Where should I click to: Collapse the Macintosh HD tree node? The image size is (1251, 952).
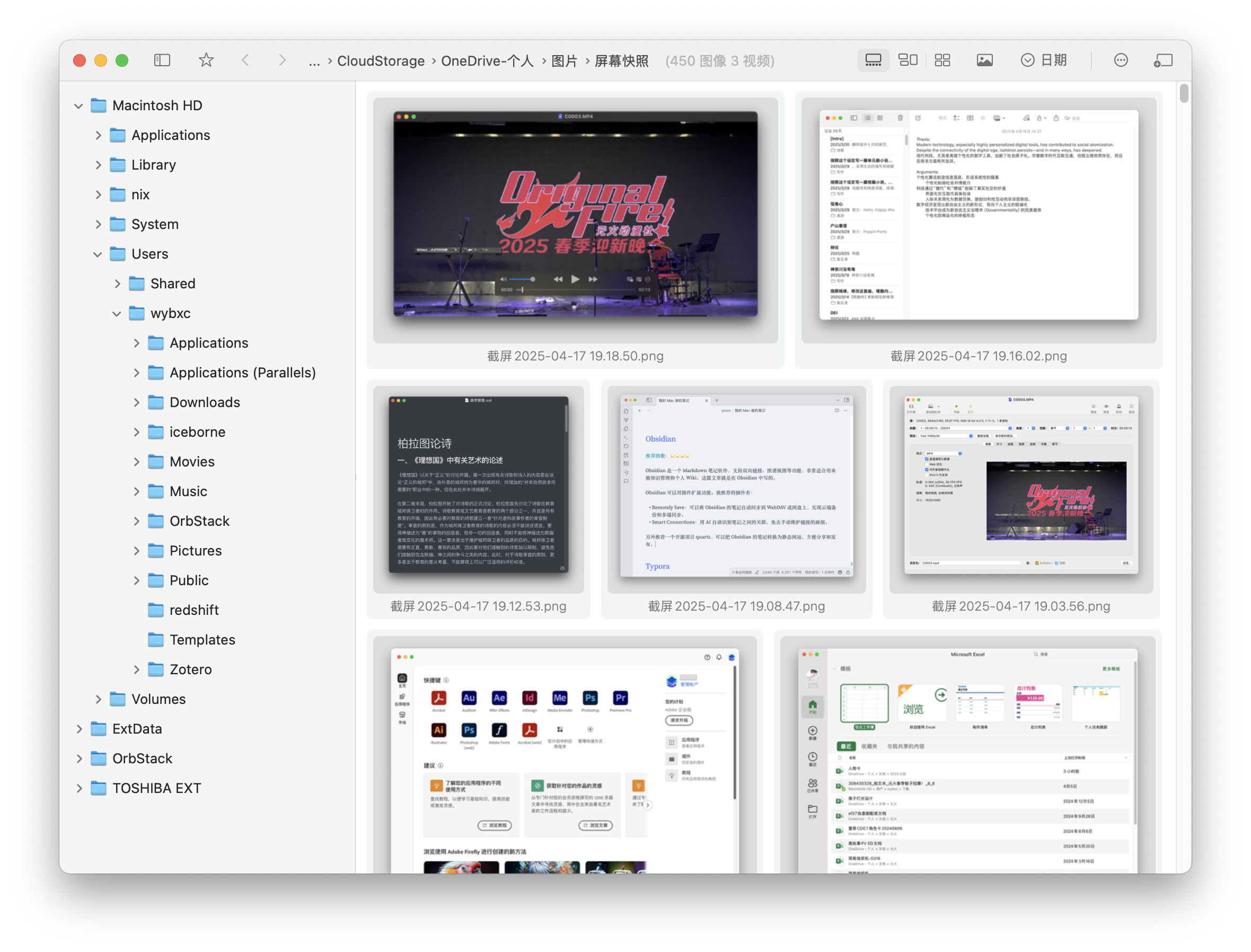(79, 106)
